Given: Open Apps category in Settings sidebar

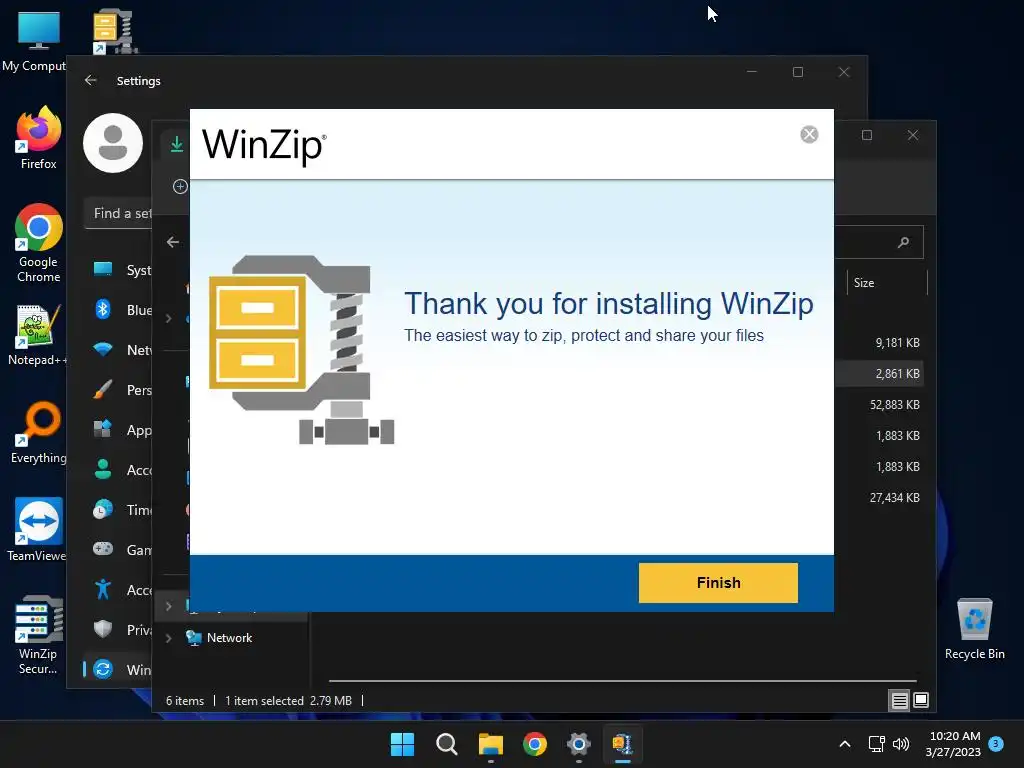Looking at the screenshot, I should point(121,430).
